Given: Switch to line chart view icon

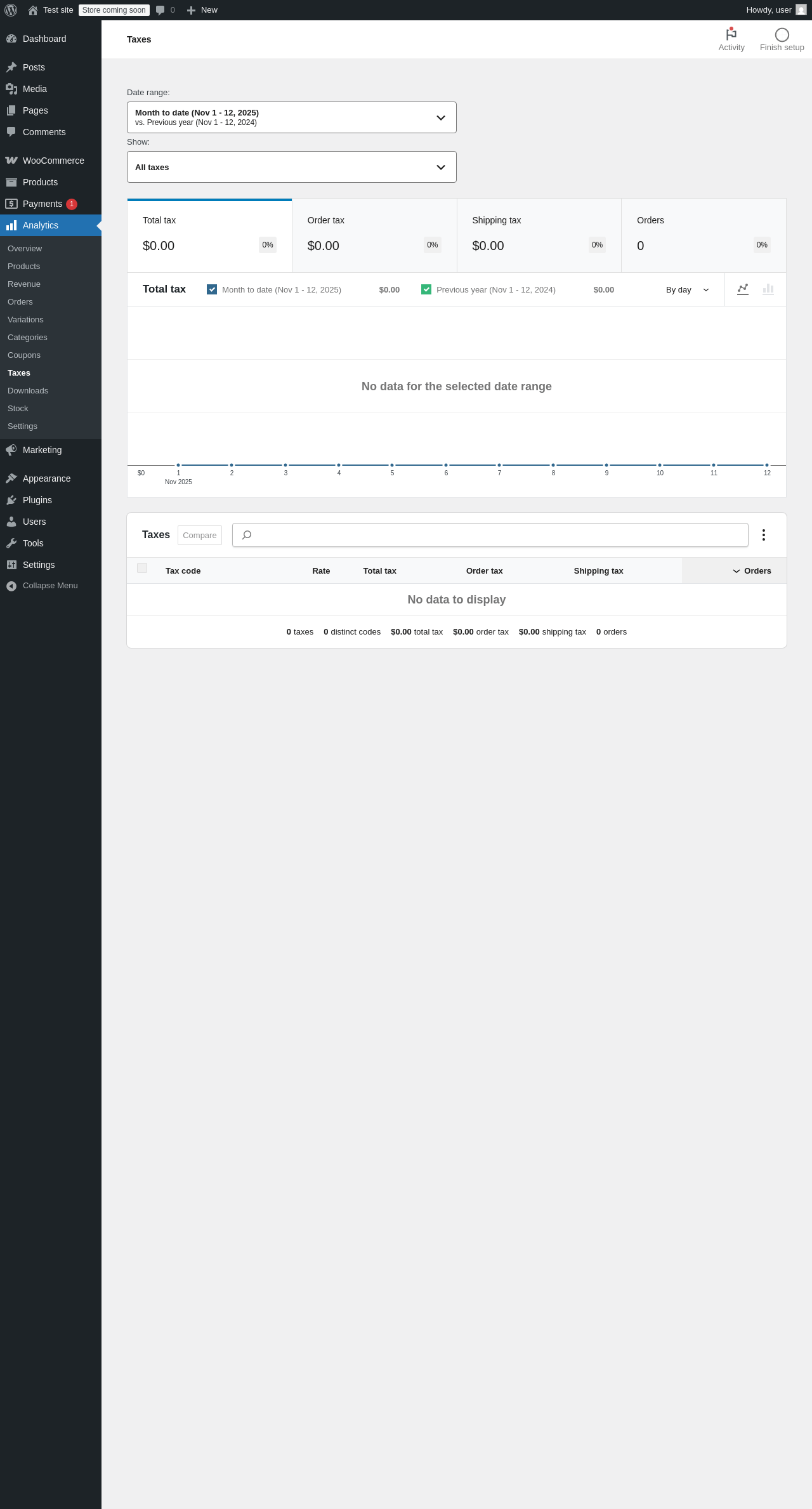Looking at the screenshot, I should [743, 289].
